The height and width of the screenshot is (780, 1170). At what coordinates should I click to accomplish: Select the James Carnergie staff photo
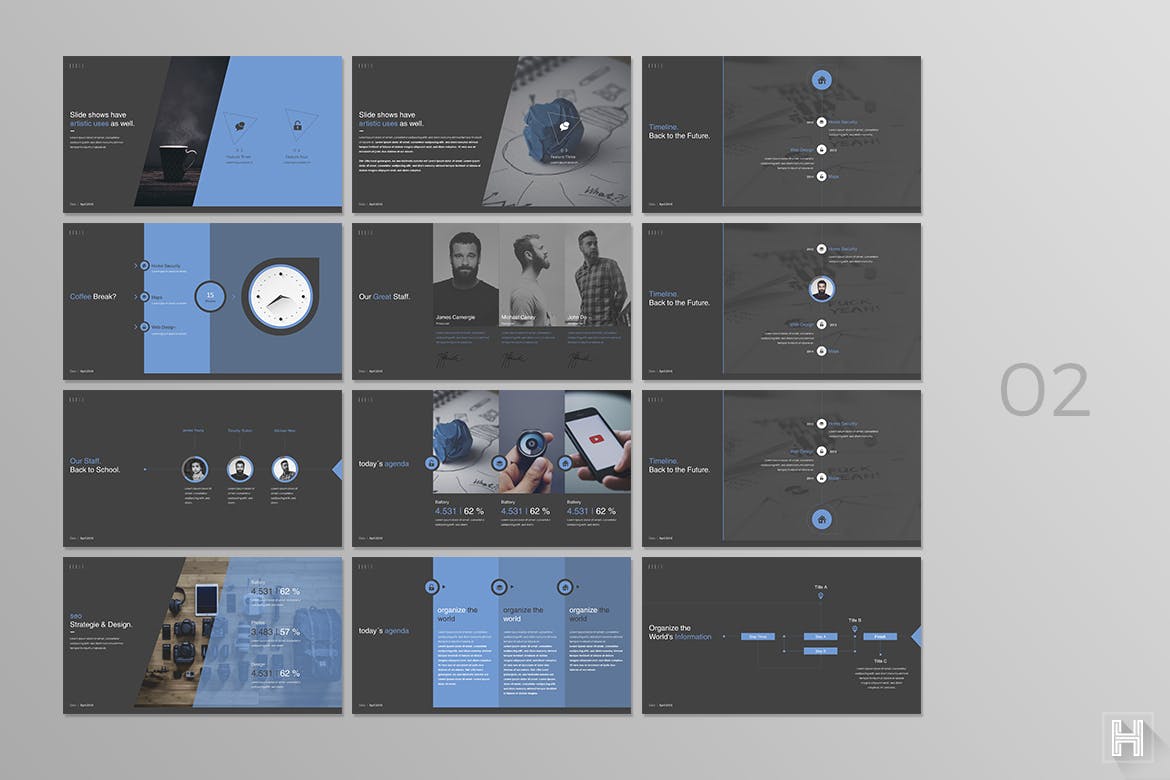465,275
